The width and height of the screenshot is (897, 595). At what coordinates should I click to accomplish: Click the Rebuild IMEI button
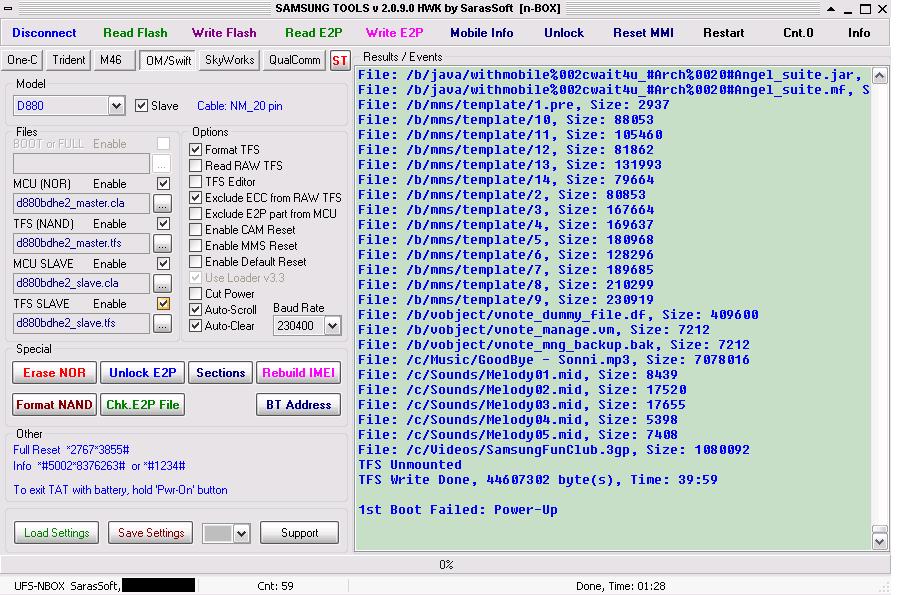pos(298,373)
